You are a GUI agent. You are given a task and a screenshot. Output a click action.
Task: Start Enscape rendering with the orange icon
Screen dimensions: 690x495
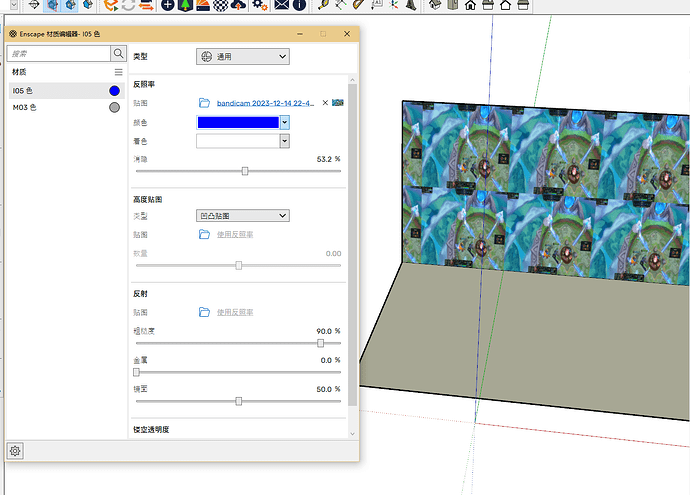coord(110,5)
